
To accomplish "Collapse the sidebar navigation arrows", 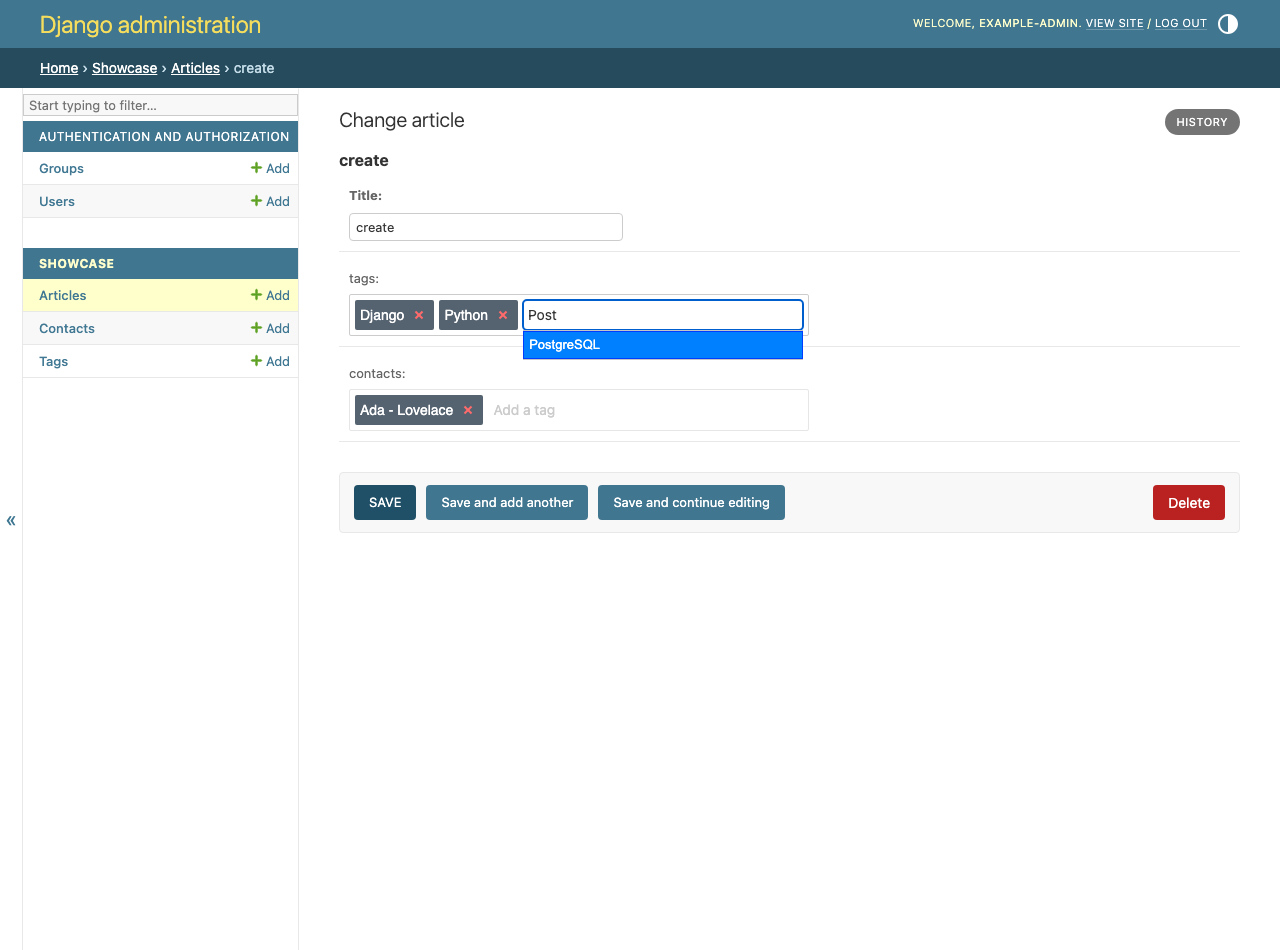I will pos(11,520).
